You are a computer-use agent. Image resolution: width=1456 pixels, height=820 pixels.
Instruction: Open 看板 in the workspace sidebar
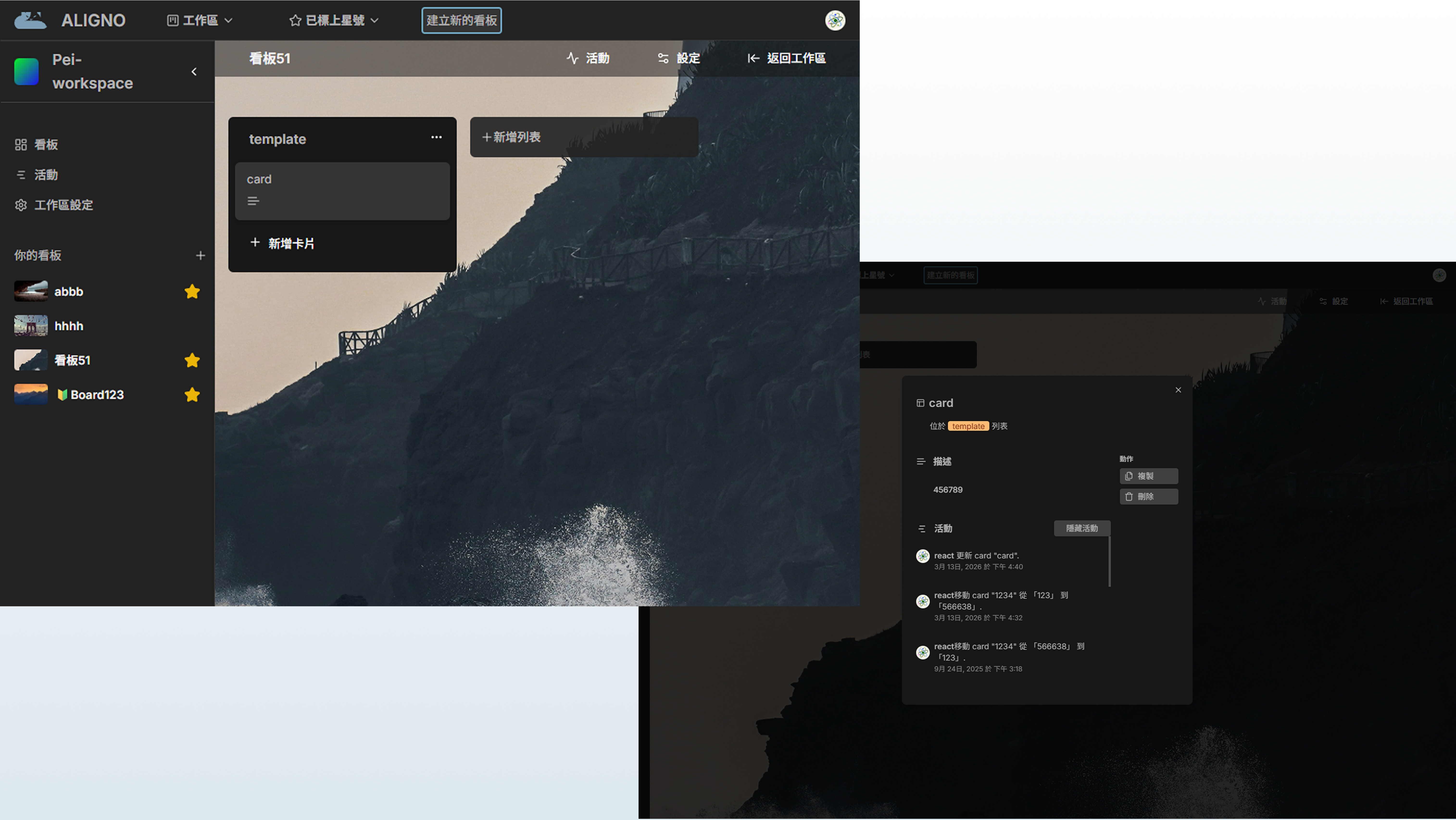pos(37,145)
